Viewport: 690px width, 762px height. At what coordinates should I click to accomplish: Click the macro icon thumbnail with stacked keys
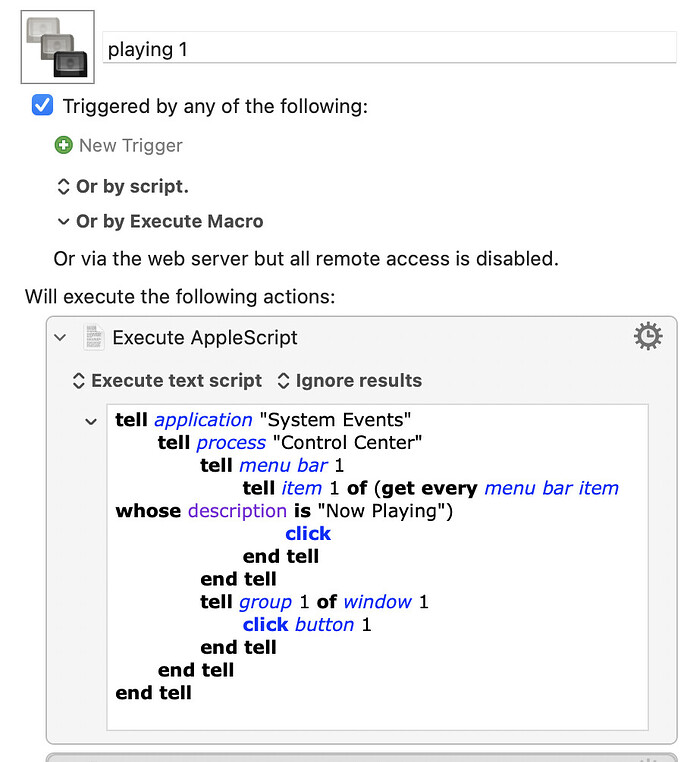(x=57, y=47)
